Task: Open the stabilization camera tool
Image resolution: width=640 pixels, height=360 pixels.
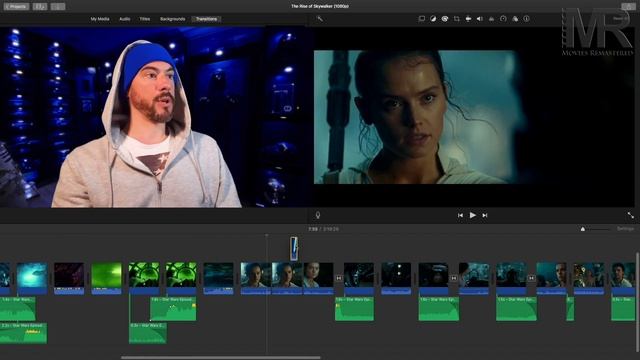Action: click(x=468, y=19)
